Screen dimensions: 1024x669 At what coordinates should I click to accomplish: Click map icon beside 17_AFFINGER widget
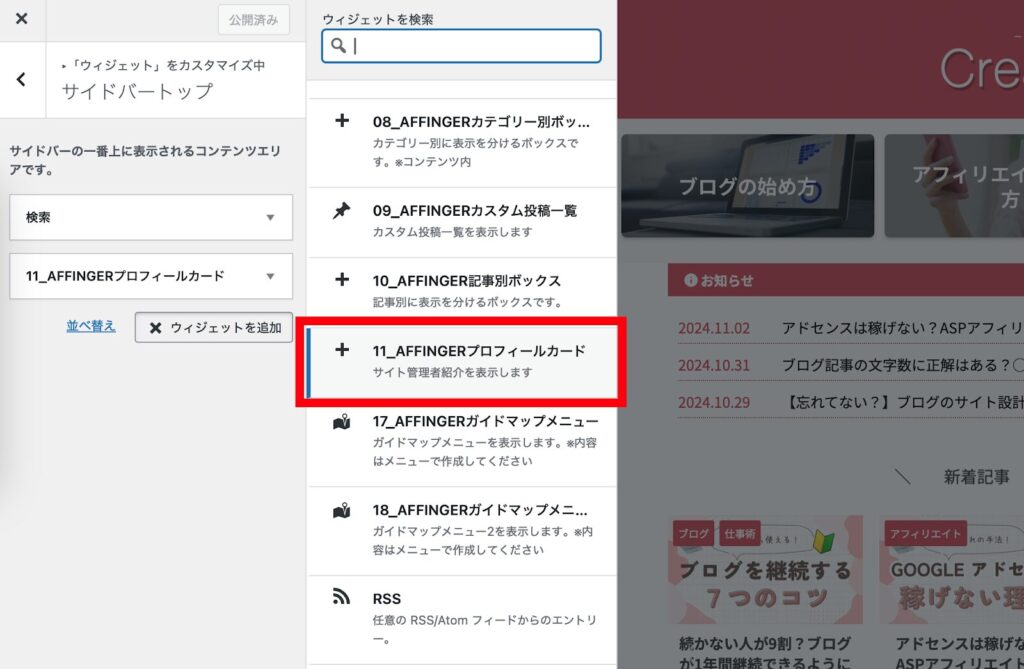tap(342, 421)
